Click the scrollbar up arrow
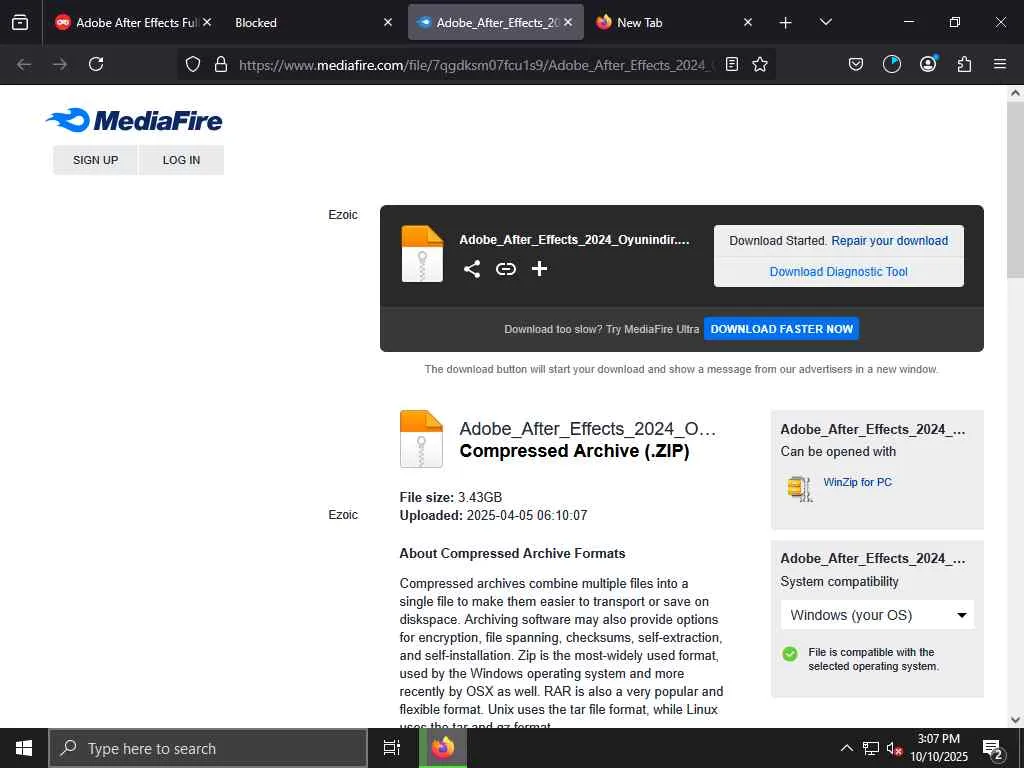Screen dimensions: 1024x768 tap(1015, 93)
